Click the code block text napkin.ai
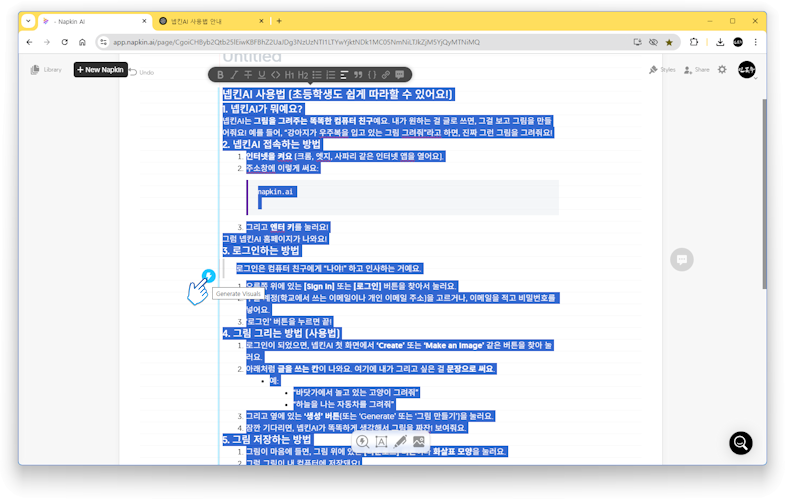785x499 pixels. click(275, 192)
